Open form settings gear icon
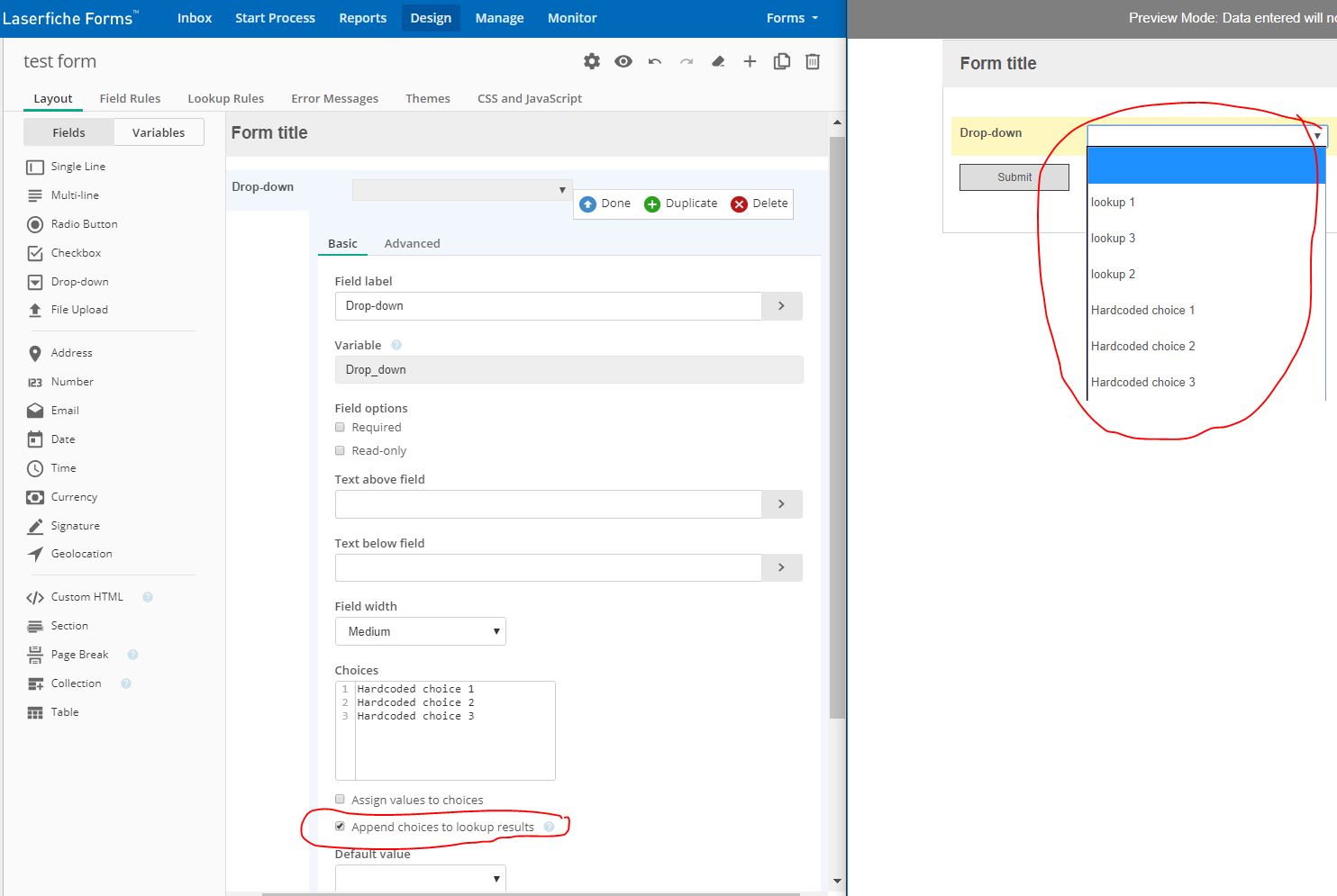The image size is (1337, 896). (x=592, y=61)
